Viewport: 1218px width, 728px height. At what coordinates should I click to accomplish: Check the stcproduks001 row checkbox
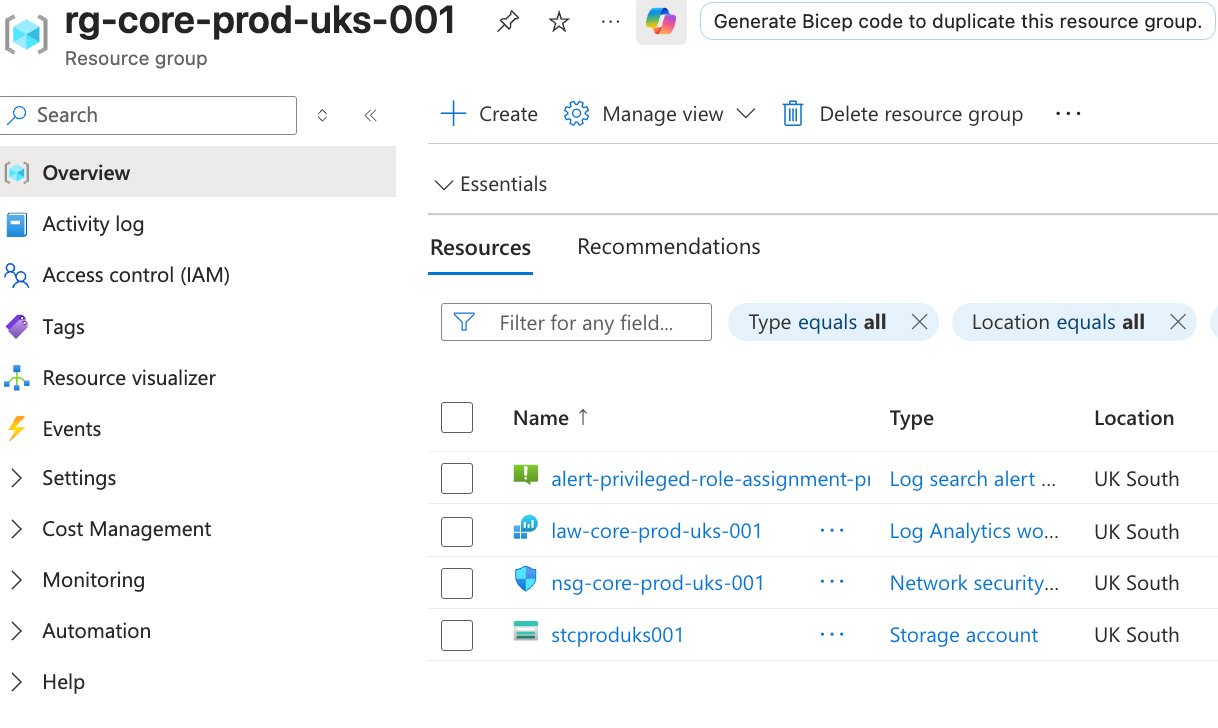pos(457,635)
